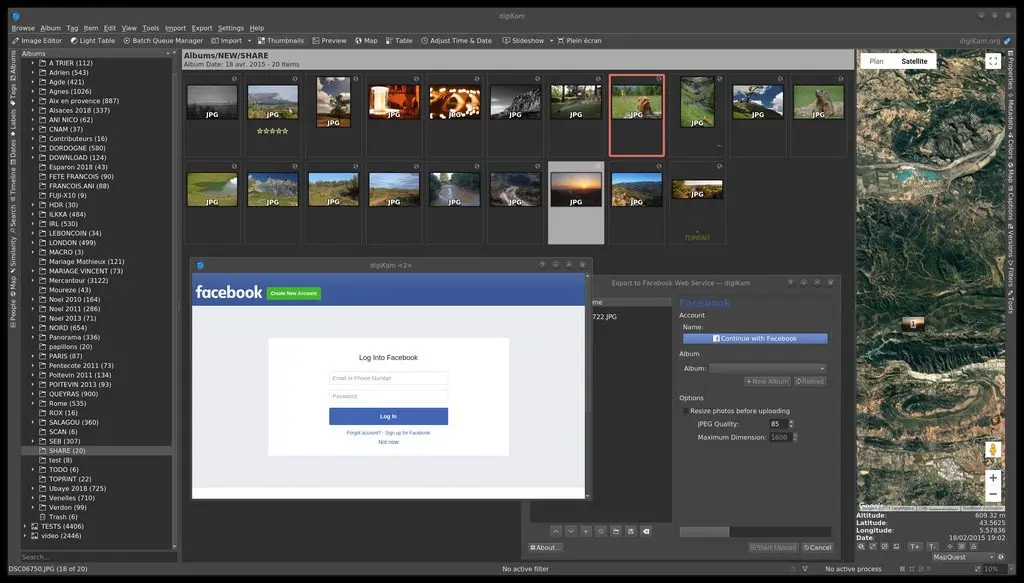Click the Not now link on Facebook login
The width and height of the screenshot is (1024, 583).
tap(388, 441)
